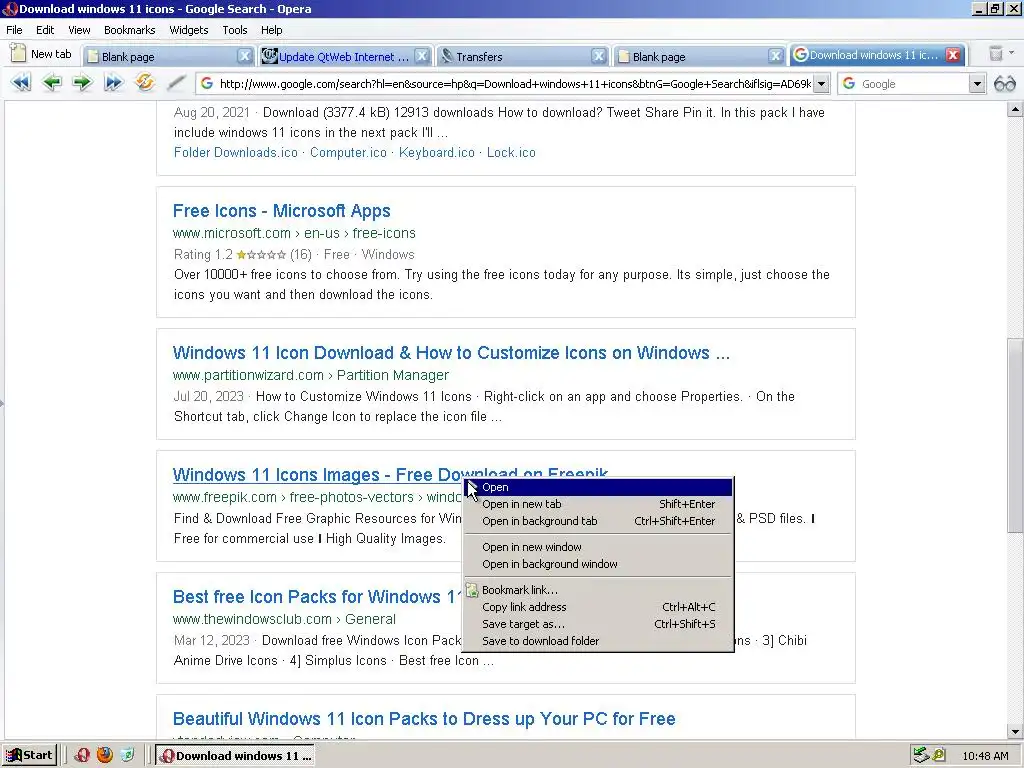Image resolution: width=1024 pixels, height=768 pixels.
Task: Choose Save target as...
Action: pos(598,624)
